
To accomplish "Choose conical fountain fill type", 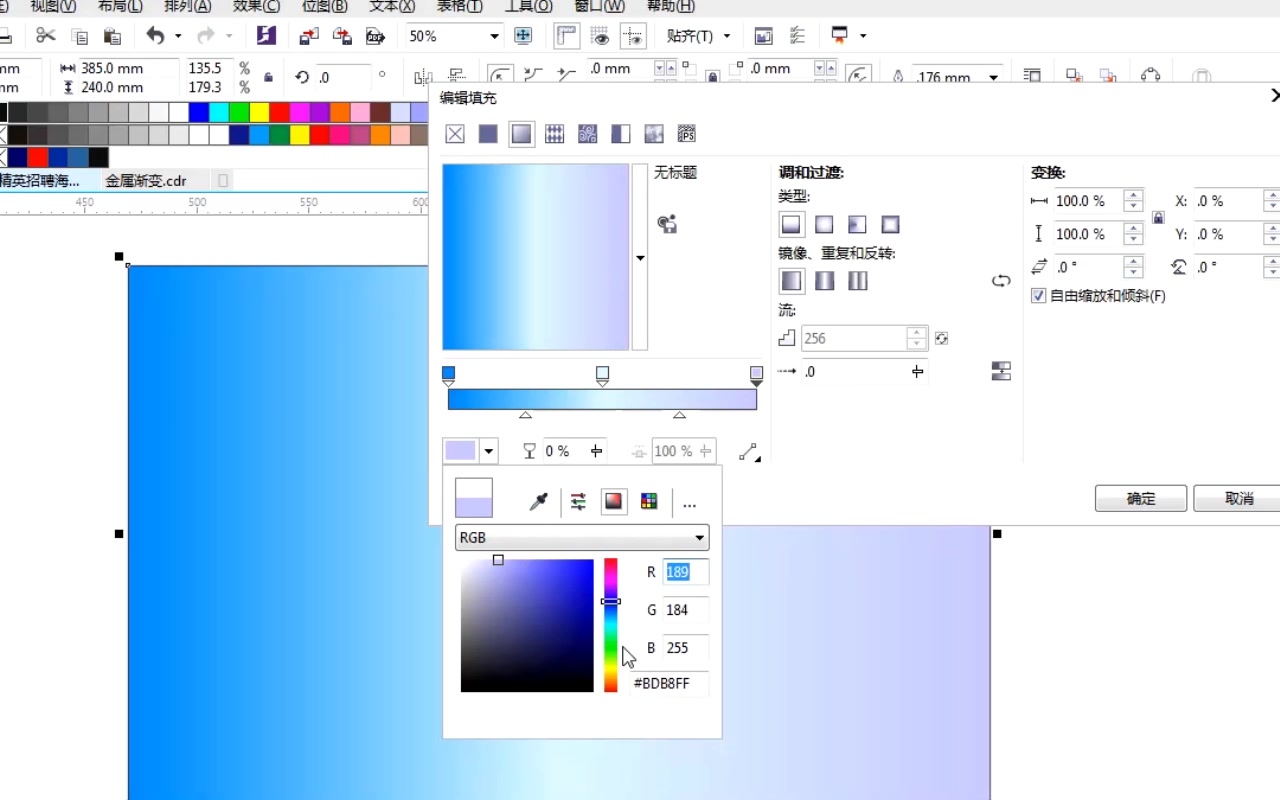I will (x=857, y=224).
